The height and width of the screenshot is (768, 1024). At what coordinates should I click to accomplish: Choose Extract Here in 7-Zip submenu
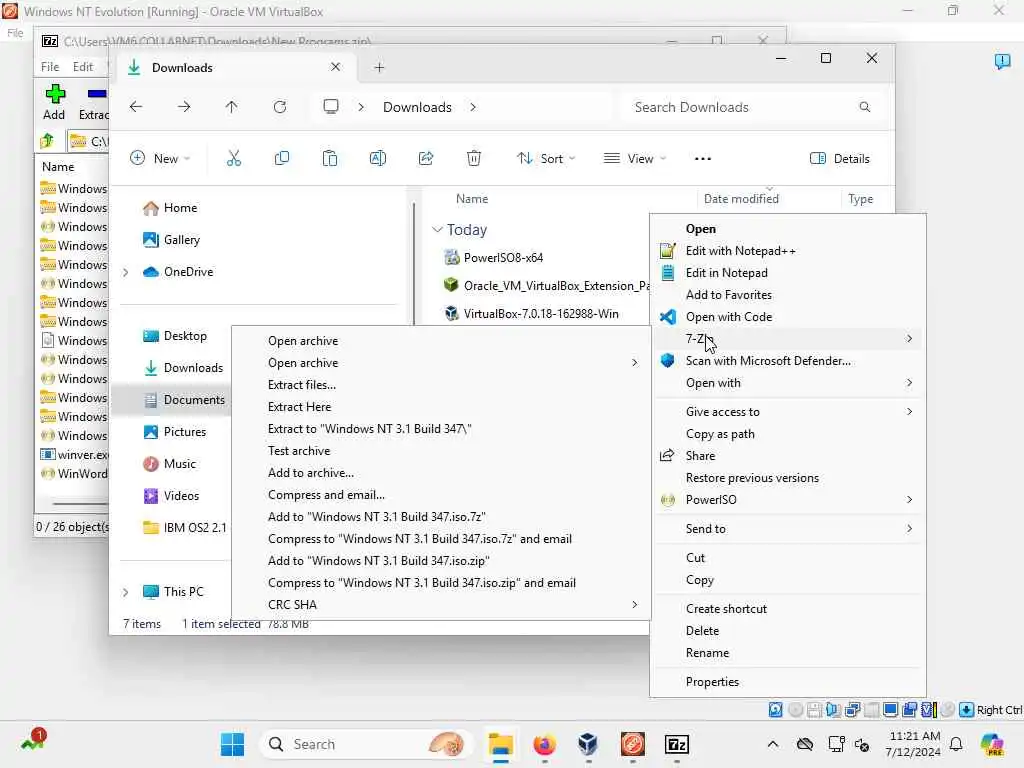click(x=299, y=407)
